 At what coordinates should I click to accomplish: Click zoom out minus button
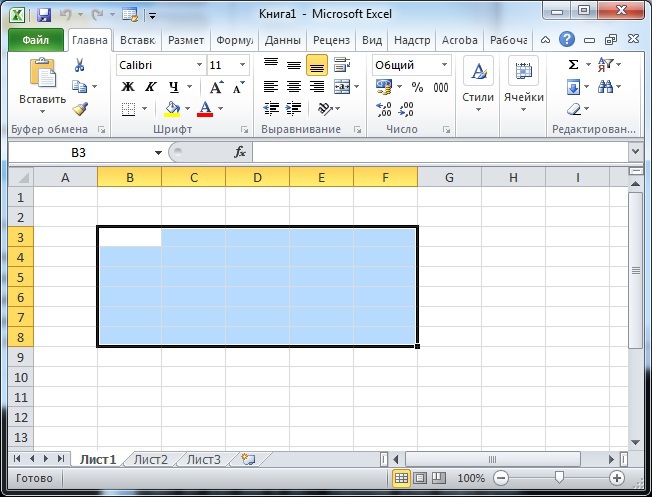click(501, 478)
